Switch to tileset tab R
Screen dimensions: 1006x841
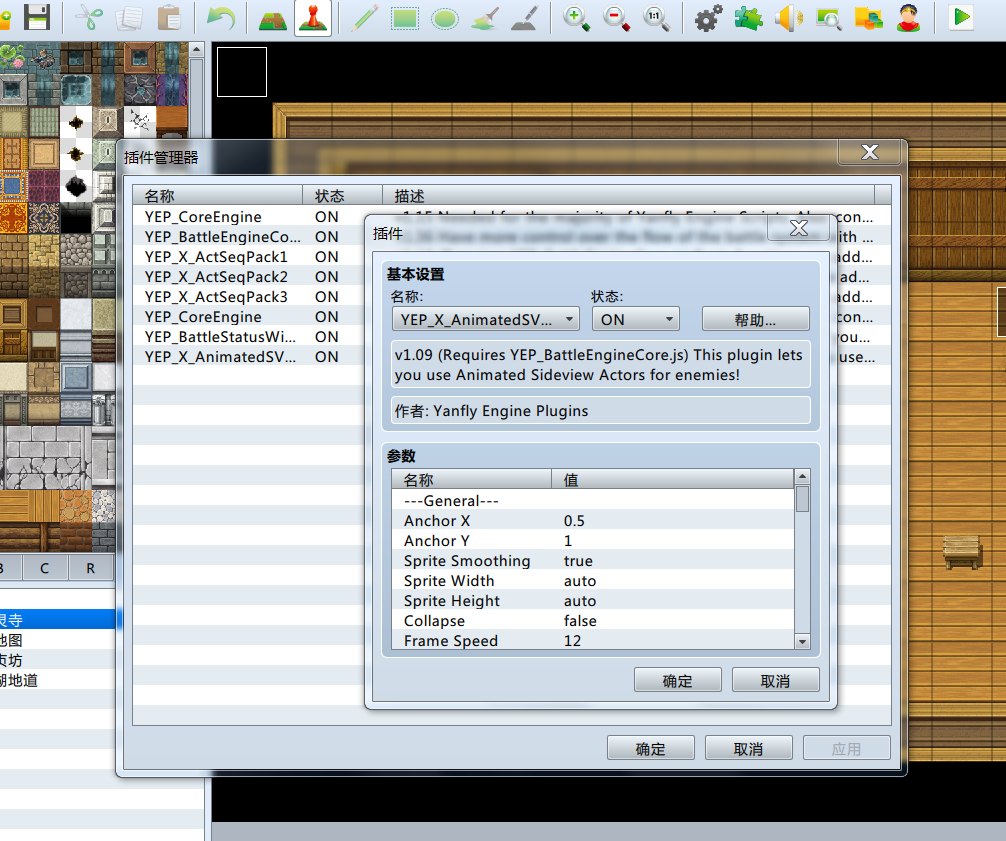pos(90,568)
